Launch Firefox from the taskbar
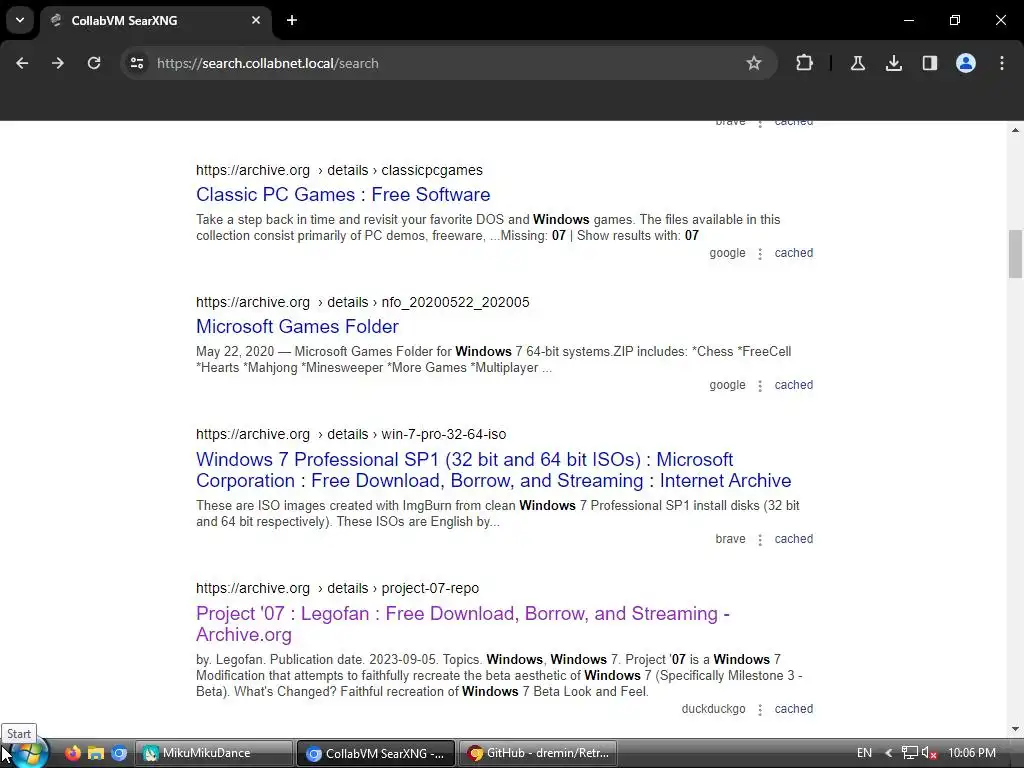Viewport: 1024px width, 768px height. [72, 753]
